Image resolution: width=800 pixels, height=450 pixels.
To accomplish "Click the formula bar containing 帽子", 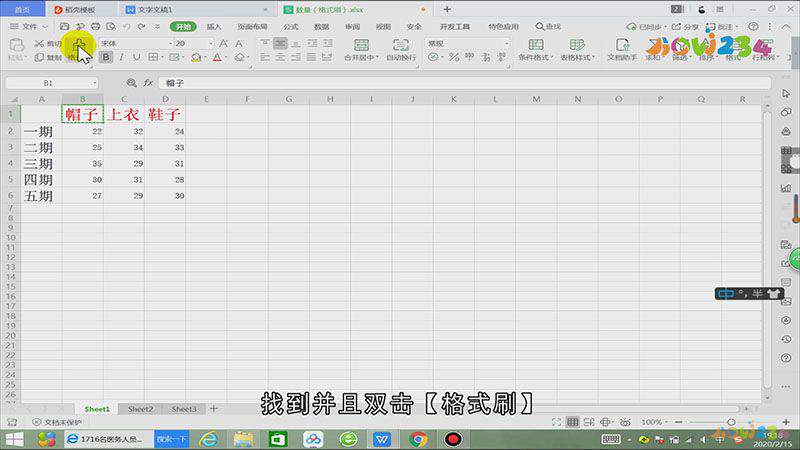I will point(464,83).
